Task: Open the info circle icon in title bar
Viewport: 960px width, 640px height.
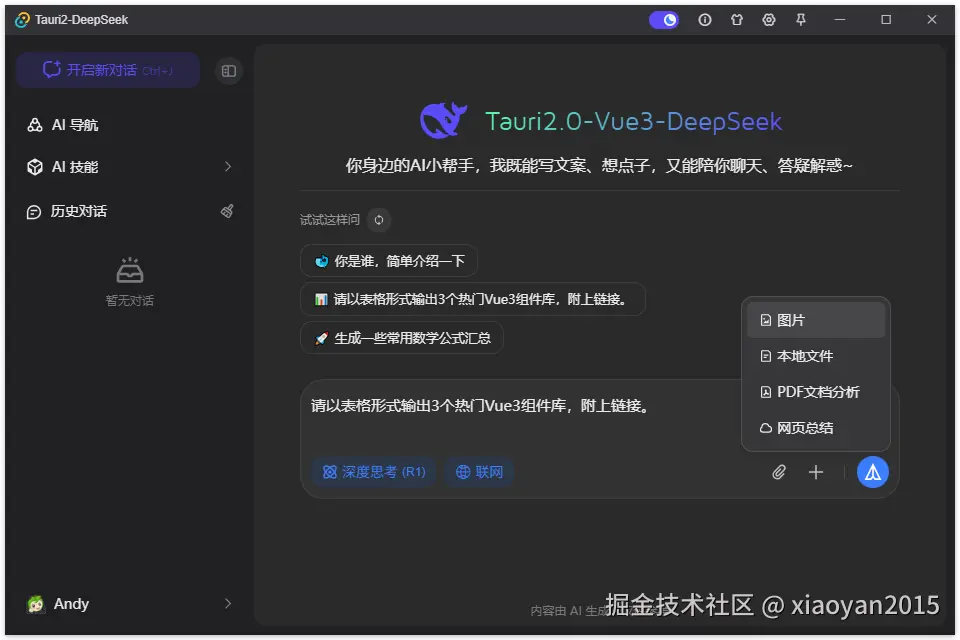Action: [705, 20]
